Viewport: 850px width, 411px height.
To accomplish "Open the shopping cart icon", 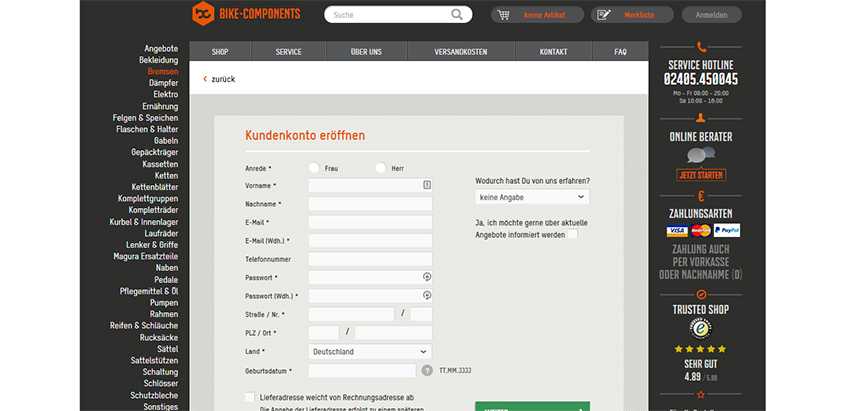I will pos(503,15).
